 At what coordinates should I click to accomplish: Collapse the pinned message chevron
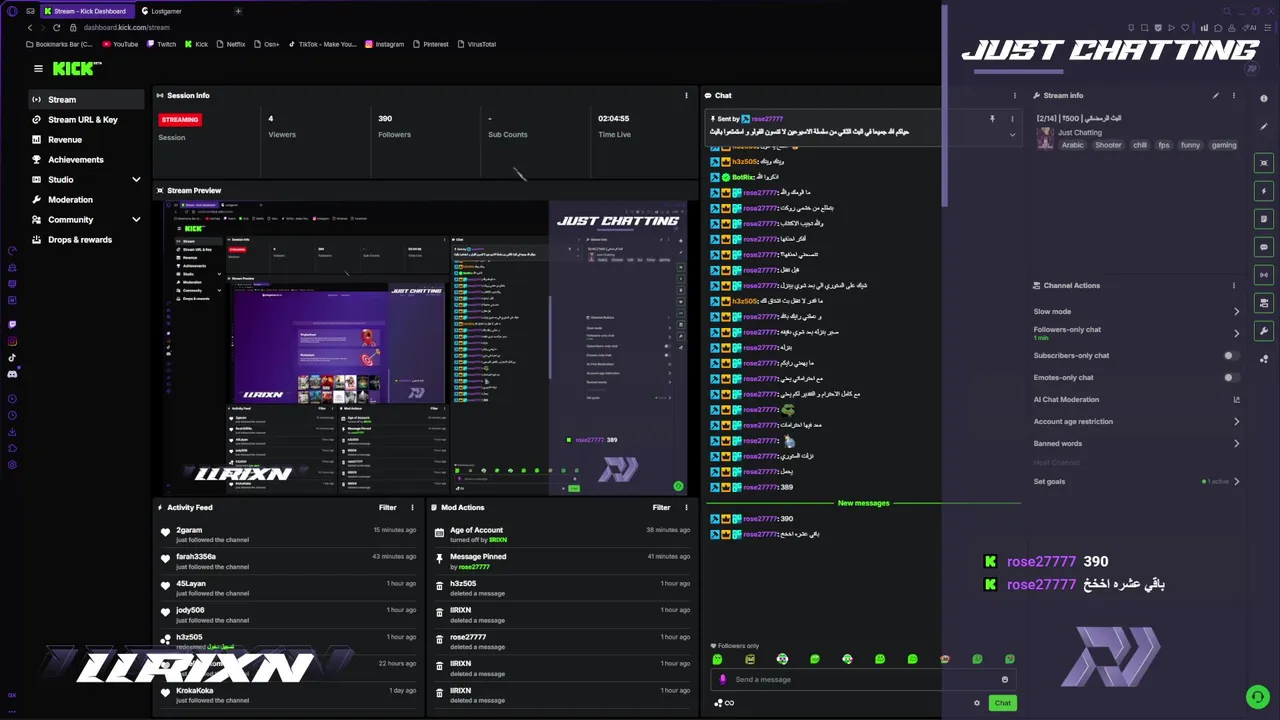[x=1012, y=134]
